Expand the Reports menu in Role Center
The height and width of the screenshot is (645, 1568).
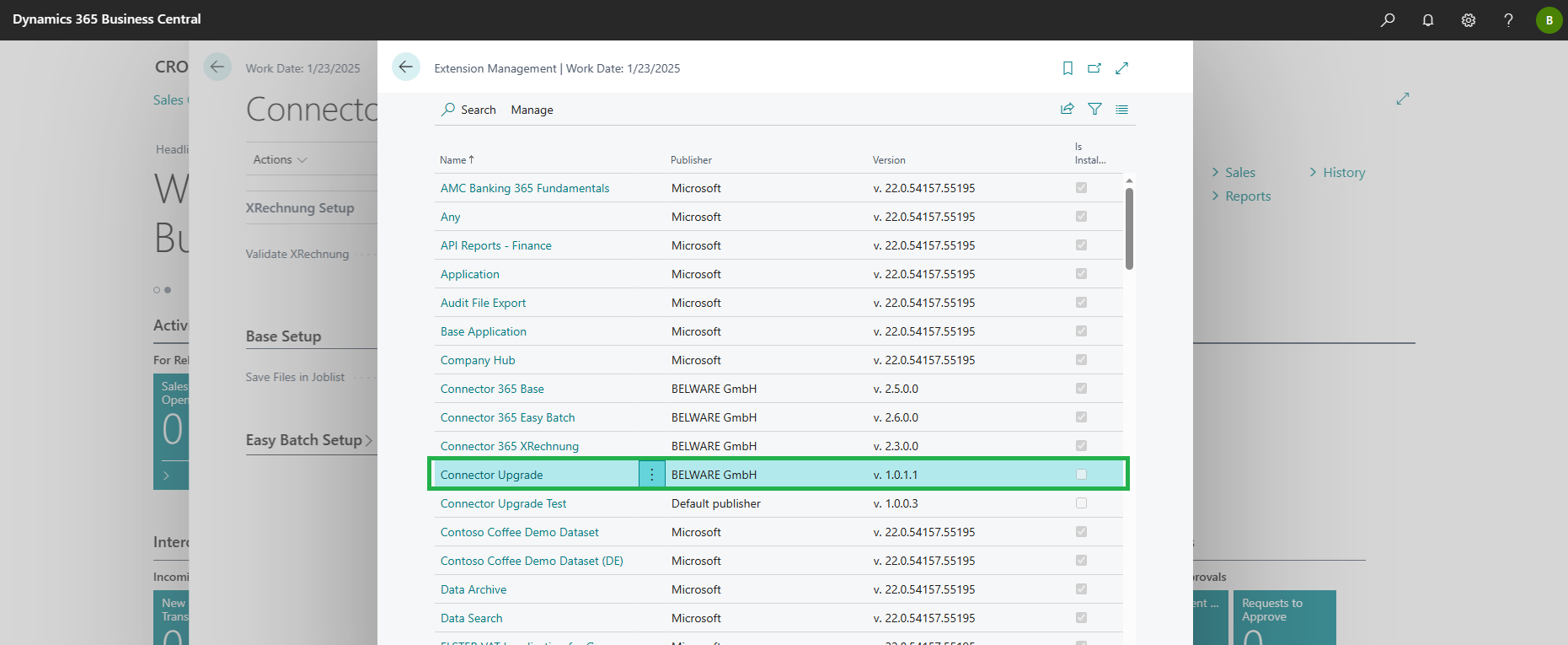point(1241,196)
